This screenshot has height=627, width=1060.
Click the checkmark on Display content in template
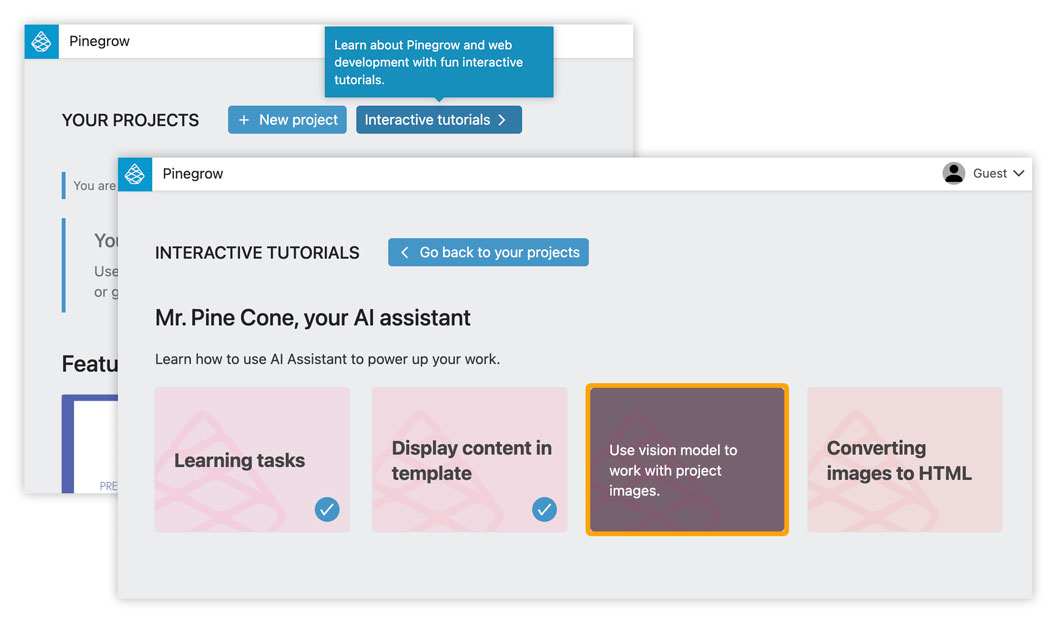(x=544, y=509)
